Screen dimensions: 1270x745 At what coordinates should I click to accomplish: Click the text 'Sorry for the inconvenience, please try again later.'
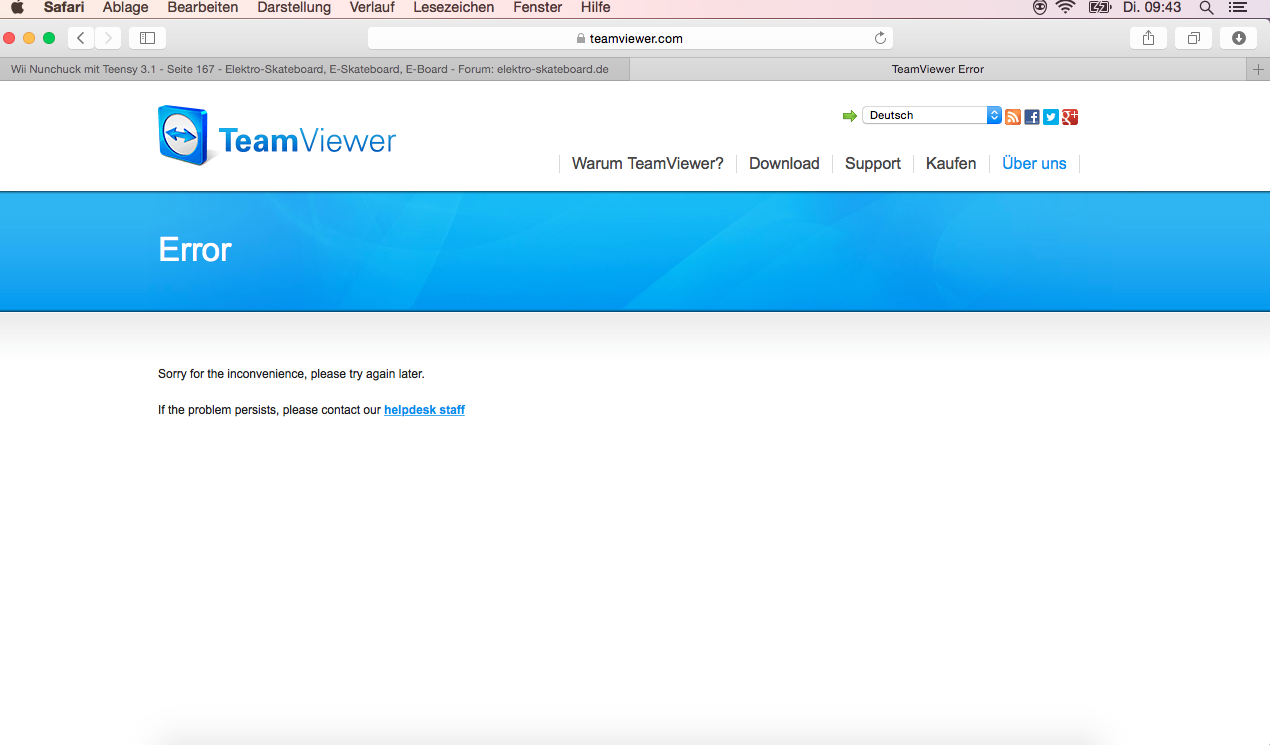pos(291,374)
